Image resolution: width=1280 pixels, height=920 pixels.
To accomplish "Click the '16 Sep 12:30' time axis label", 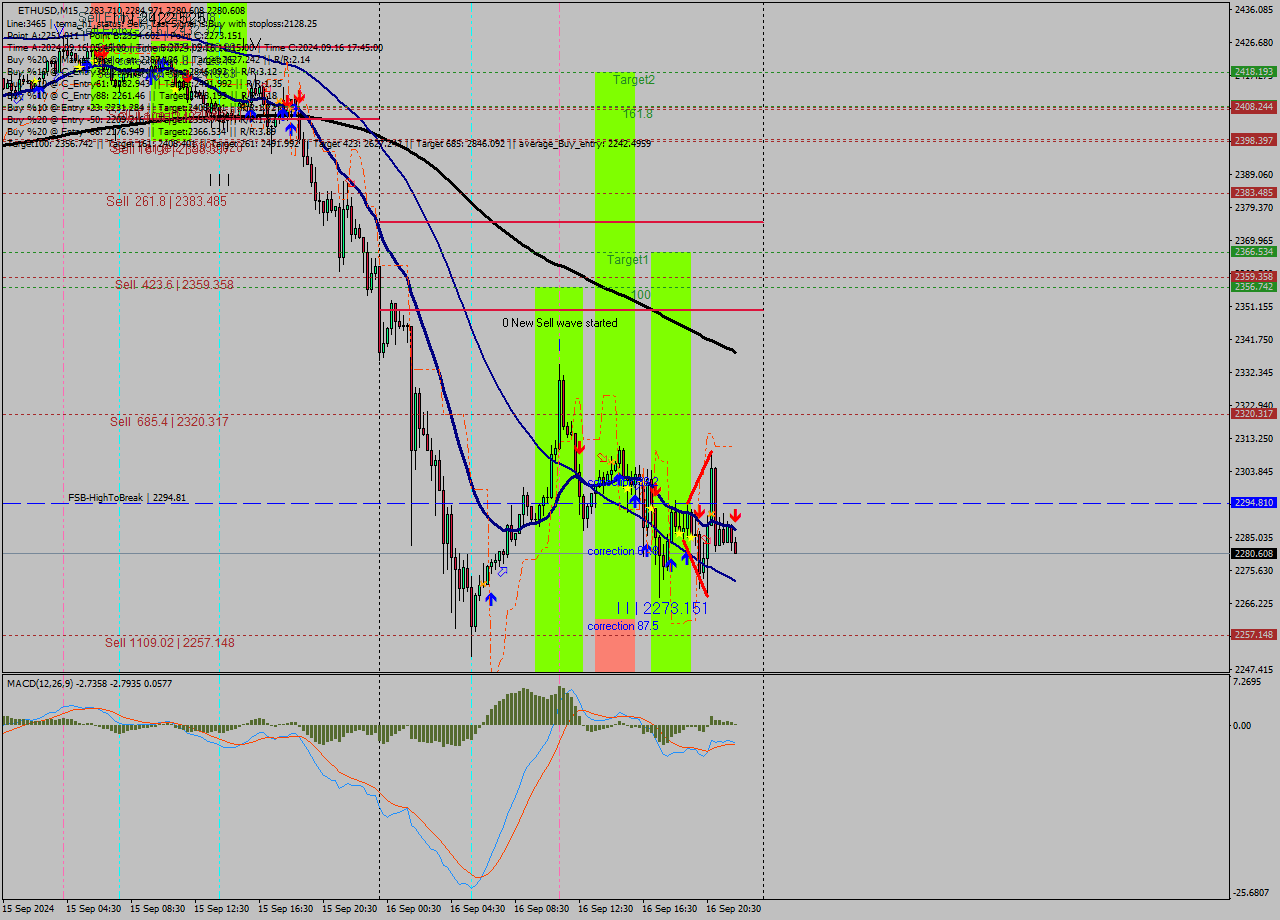I will point(604,909).
